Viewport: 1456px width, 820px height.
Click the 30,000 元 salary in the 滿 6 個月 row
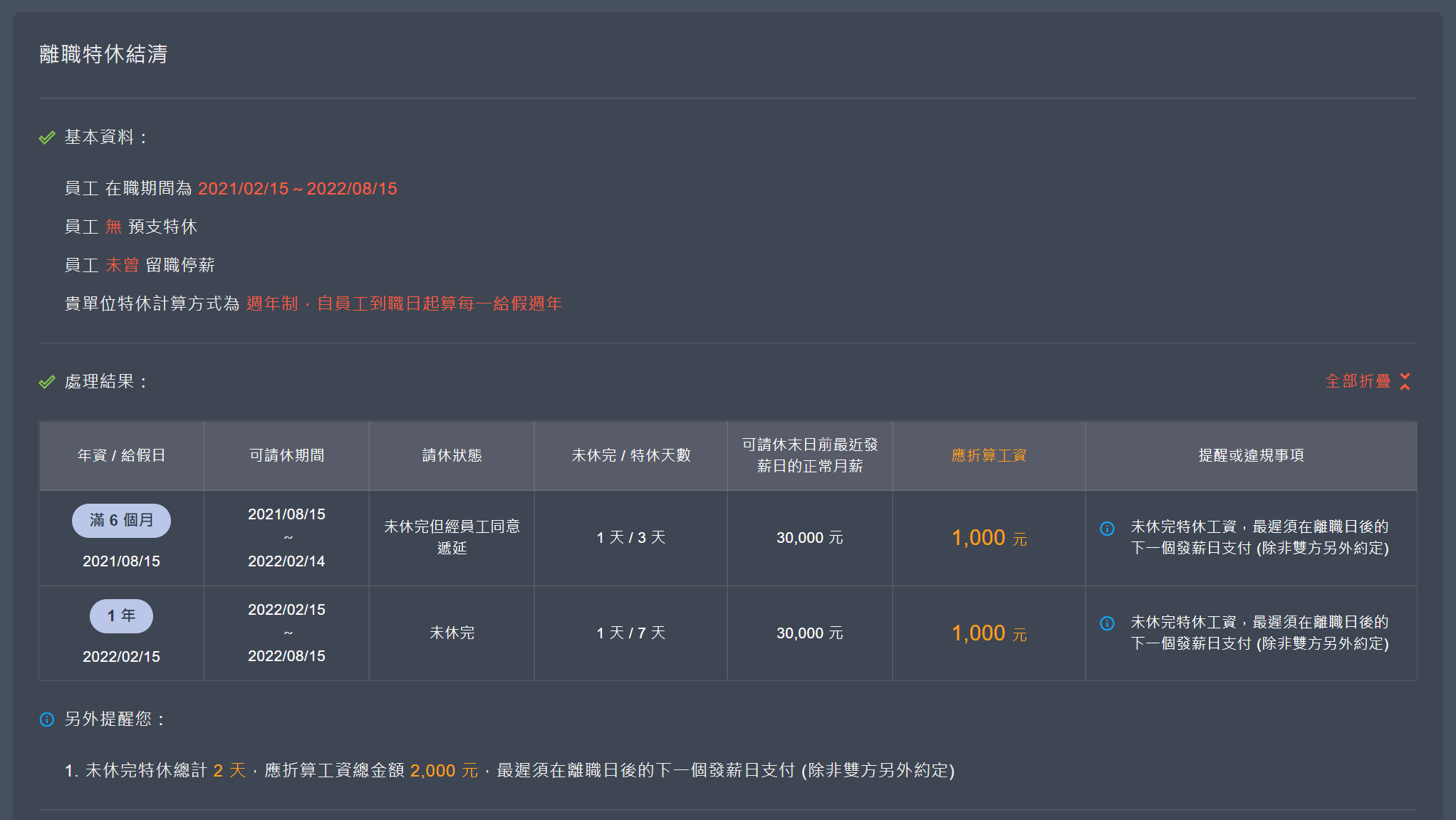point(810,537)
